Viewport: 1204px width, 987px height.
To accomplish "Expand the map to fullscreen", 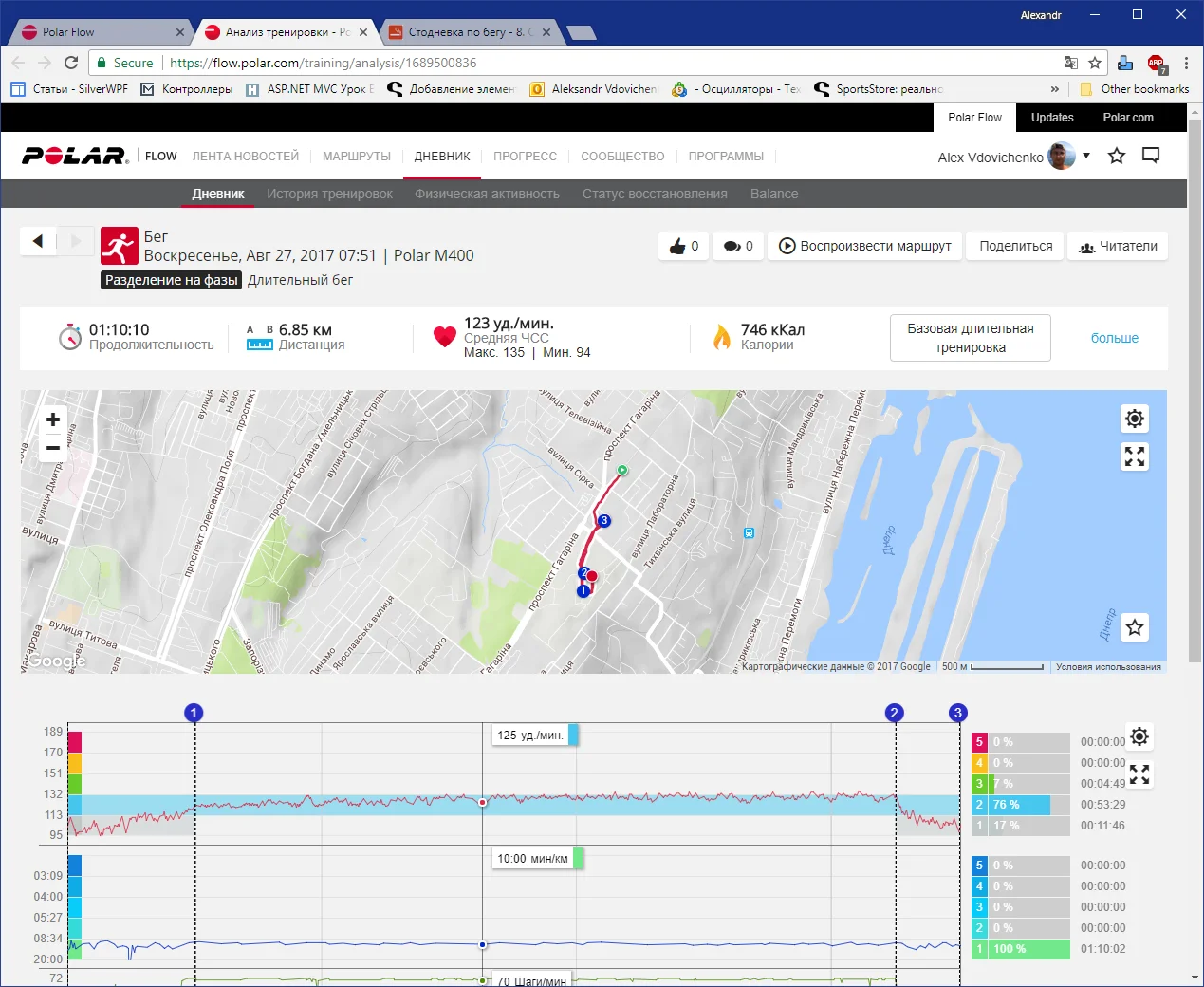I will [1135, 456].
